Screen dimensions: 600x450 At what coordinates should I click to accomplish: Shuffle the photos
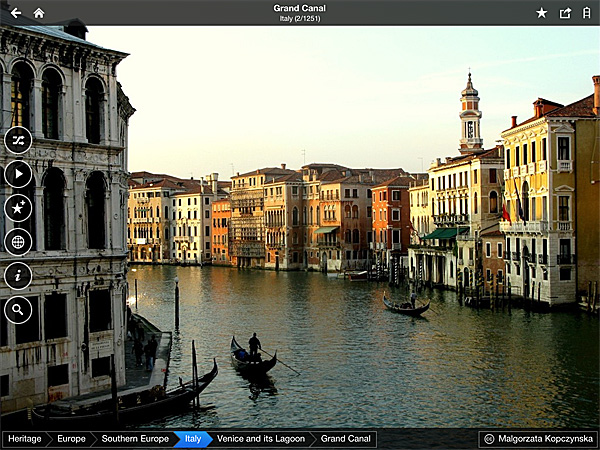pyautogui.click(x=18, y=140)
